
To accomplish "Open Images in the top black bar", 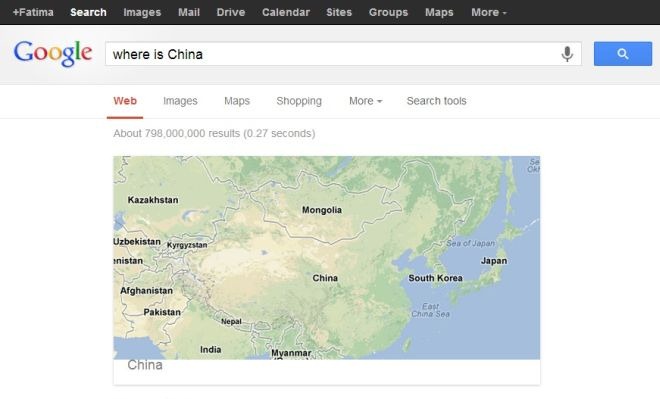I will click(142, 12).
